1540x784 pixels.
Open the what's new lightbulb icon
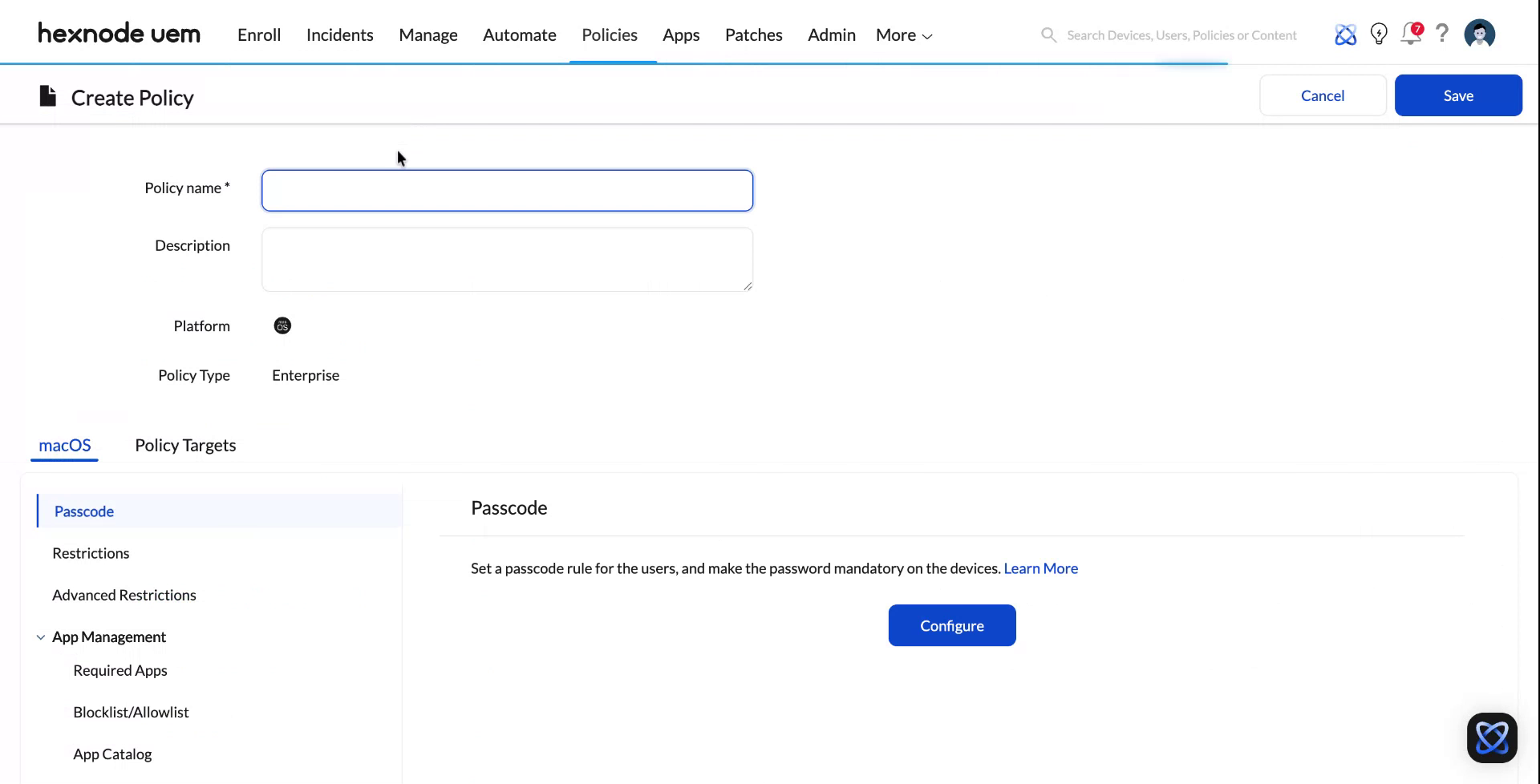pos(1379,34)
